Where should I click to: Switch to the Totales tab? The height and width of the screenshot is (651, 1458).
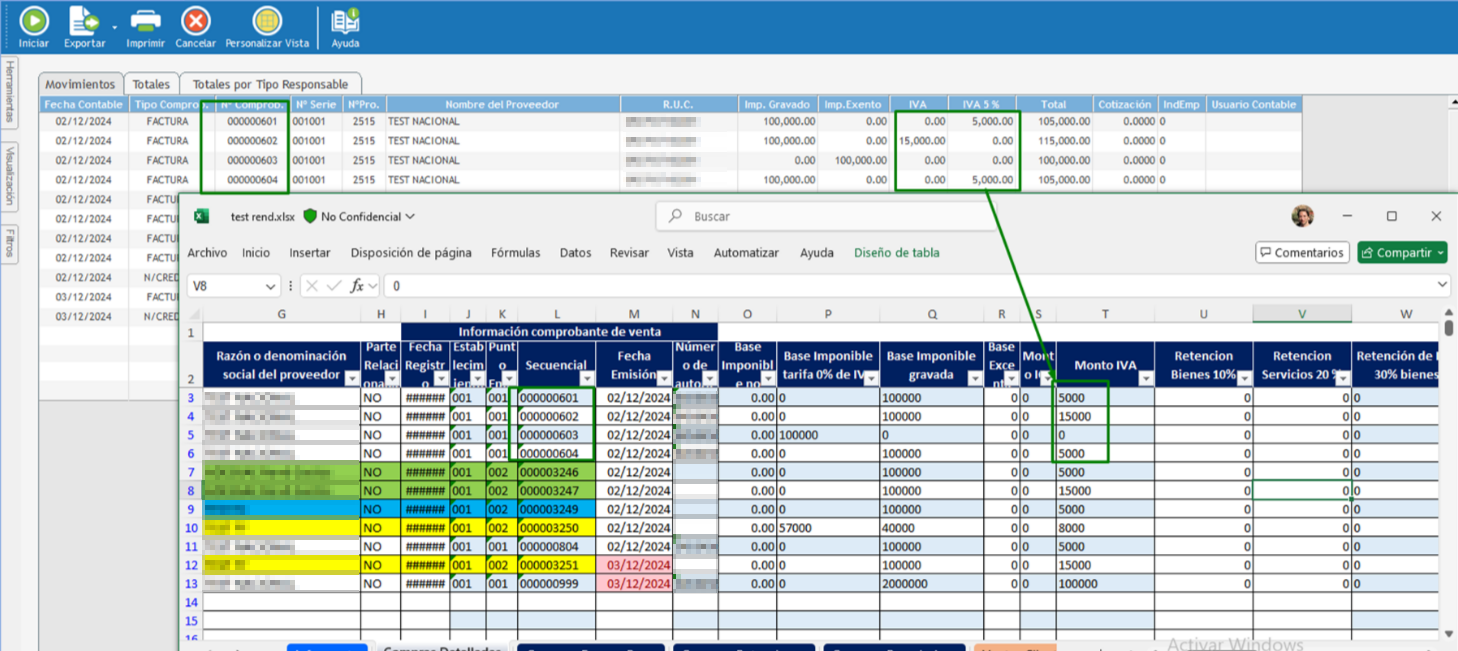151,84
